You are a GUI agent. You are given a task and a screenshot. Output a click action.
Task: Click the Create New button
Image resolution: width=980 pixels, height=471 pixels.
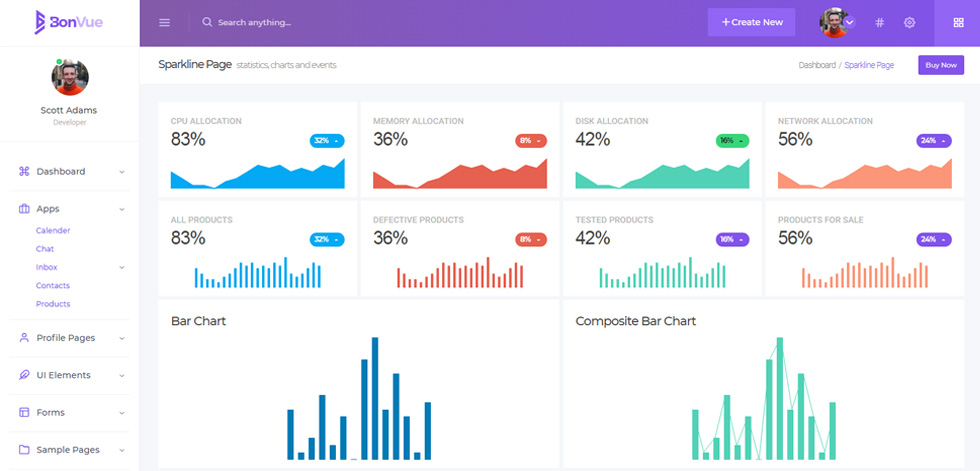751,22
